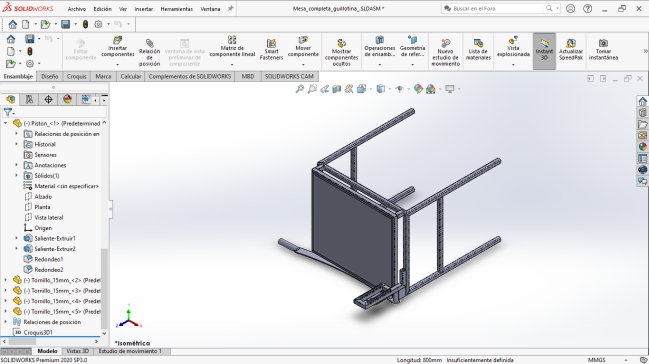This screenshot has height=364, width=649.
Task: Click Smart Fasteners tool
Action: click(x=272, y=49)
